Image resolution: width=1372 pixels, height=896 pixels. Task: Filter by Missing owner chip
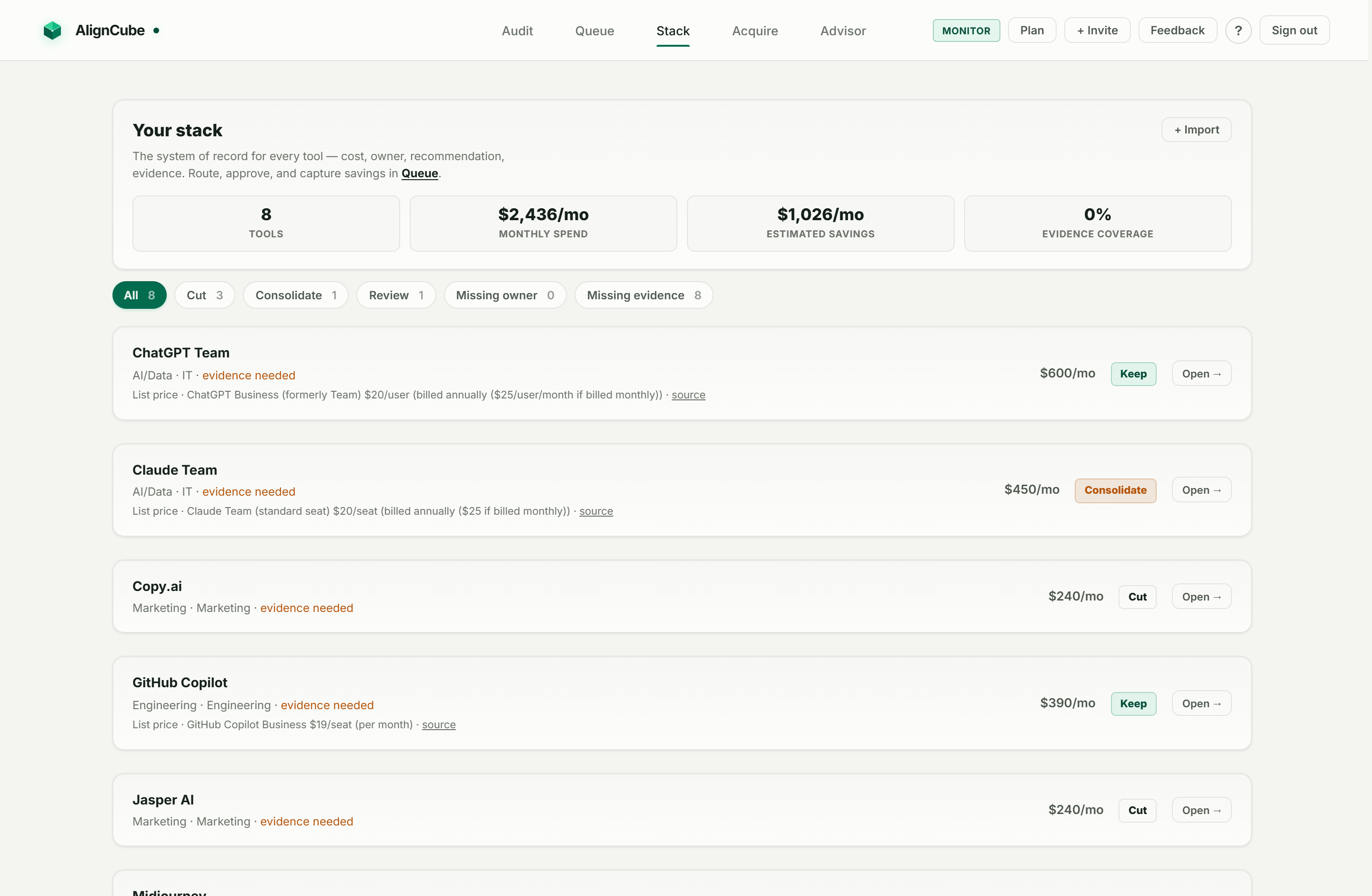[x=505, y=295]
